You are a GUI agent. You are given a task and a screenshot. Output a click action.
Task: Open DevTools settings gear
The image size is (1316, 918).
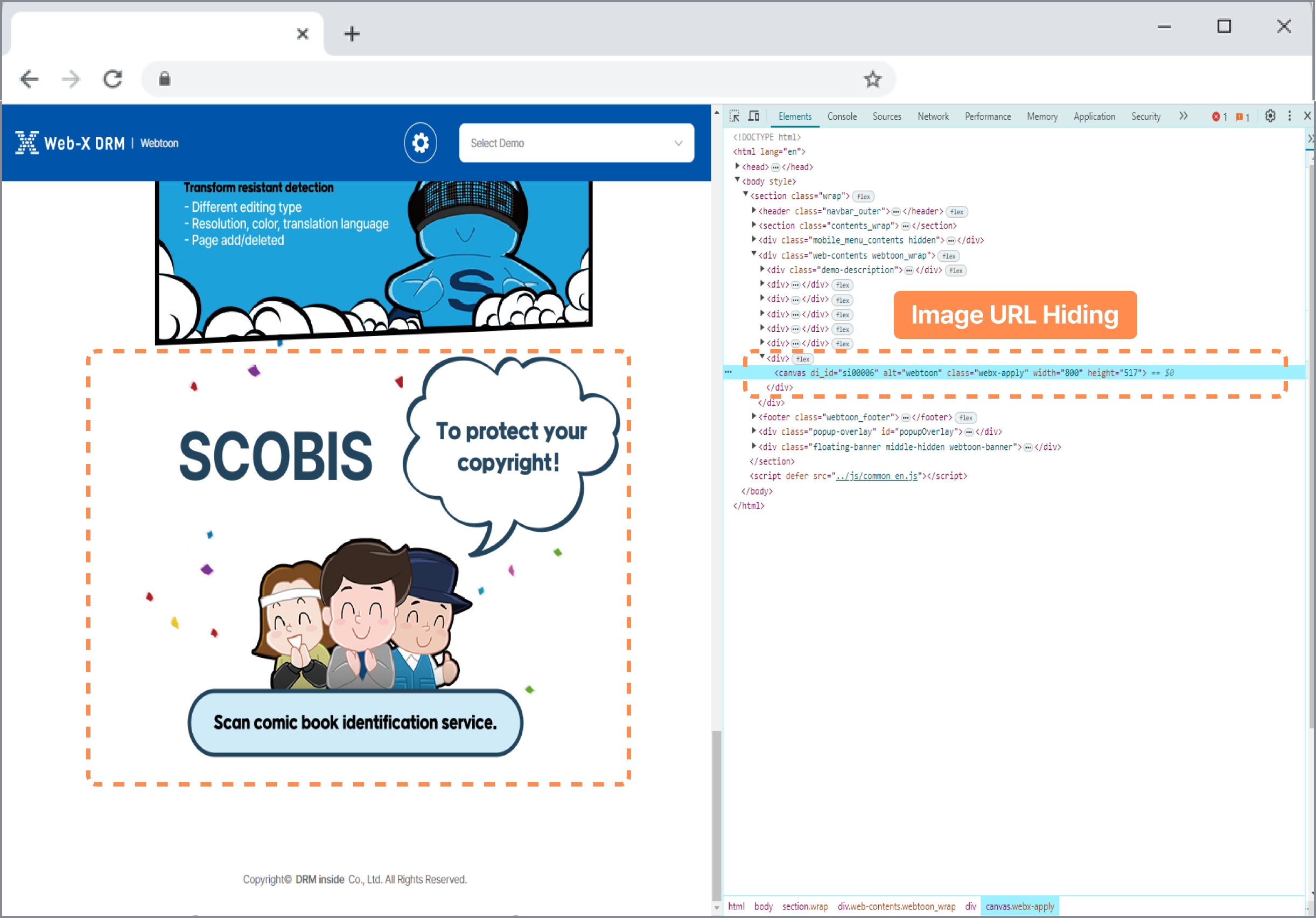pos(1270,116)
